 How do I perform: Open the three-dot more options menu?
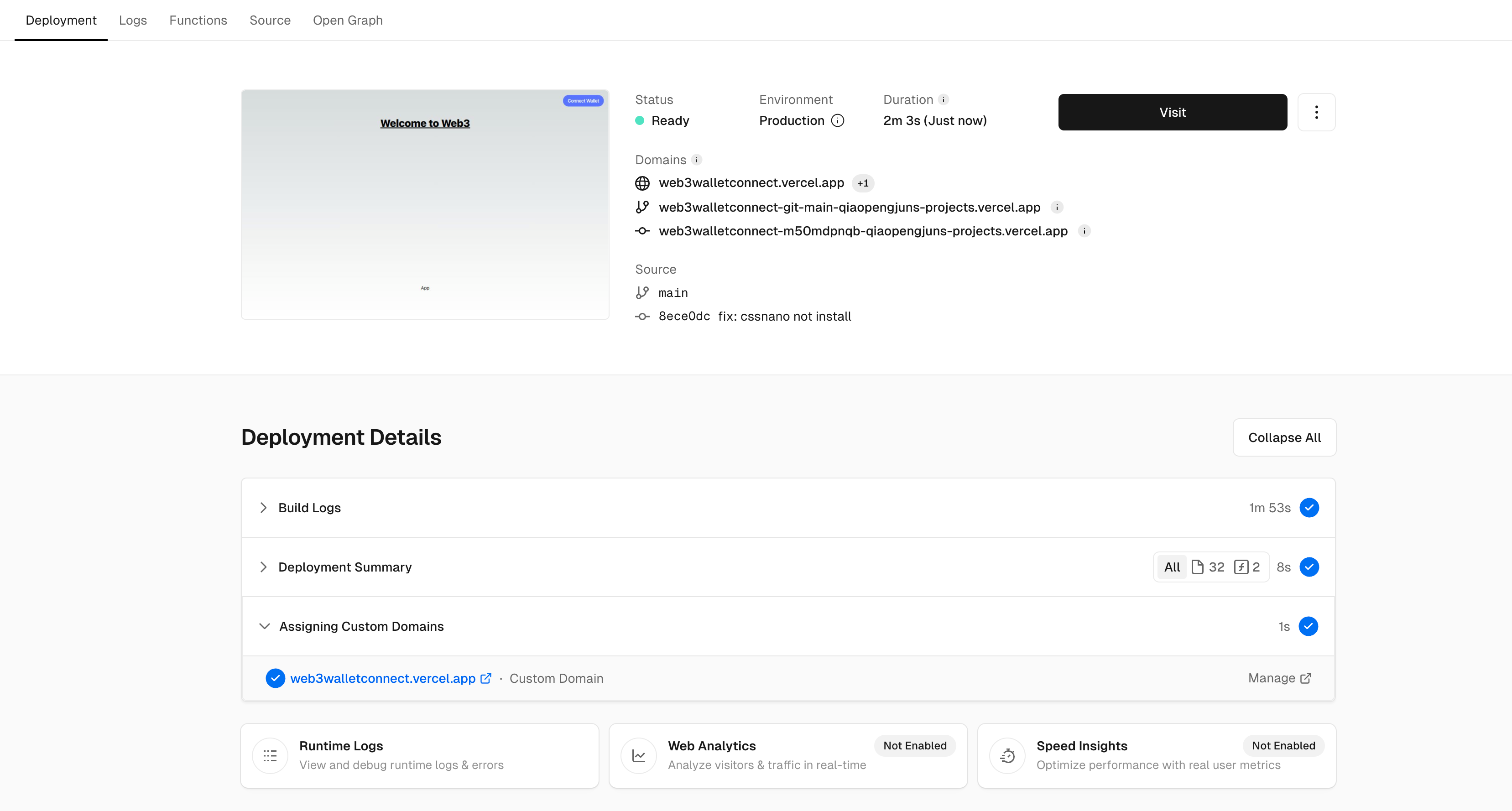1316,112
